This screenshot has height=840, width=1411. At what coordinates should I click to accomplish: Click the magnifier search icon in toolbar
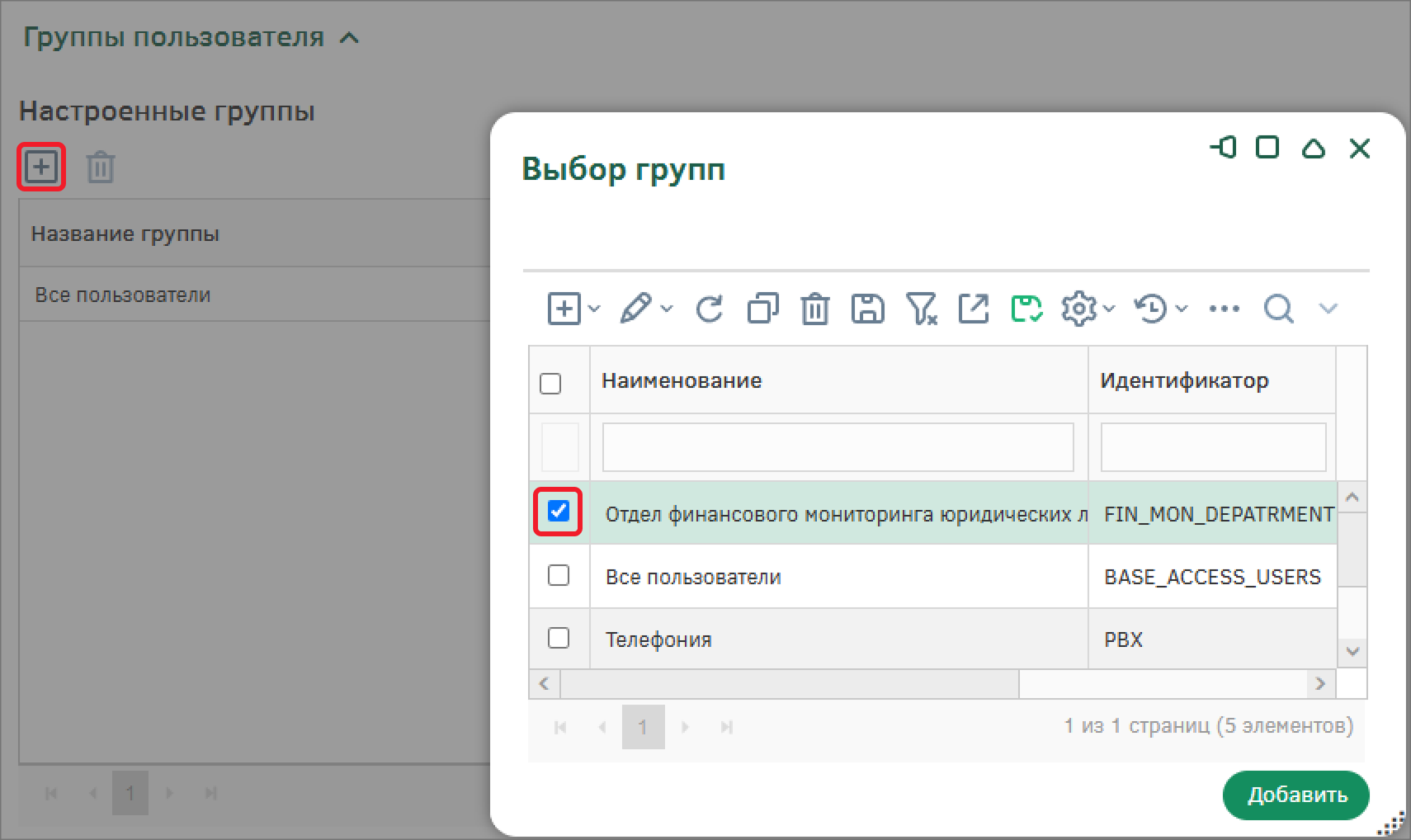(1278, 309)
